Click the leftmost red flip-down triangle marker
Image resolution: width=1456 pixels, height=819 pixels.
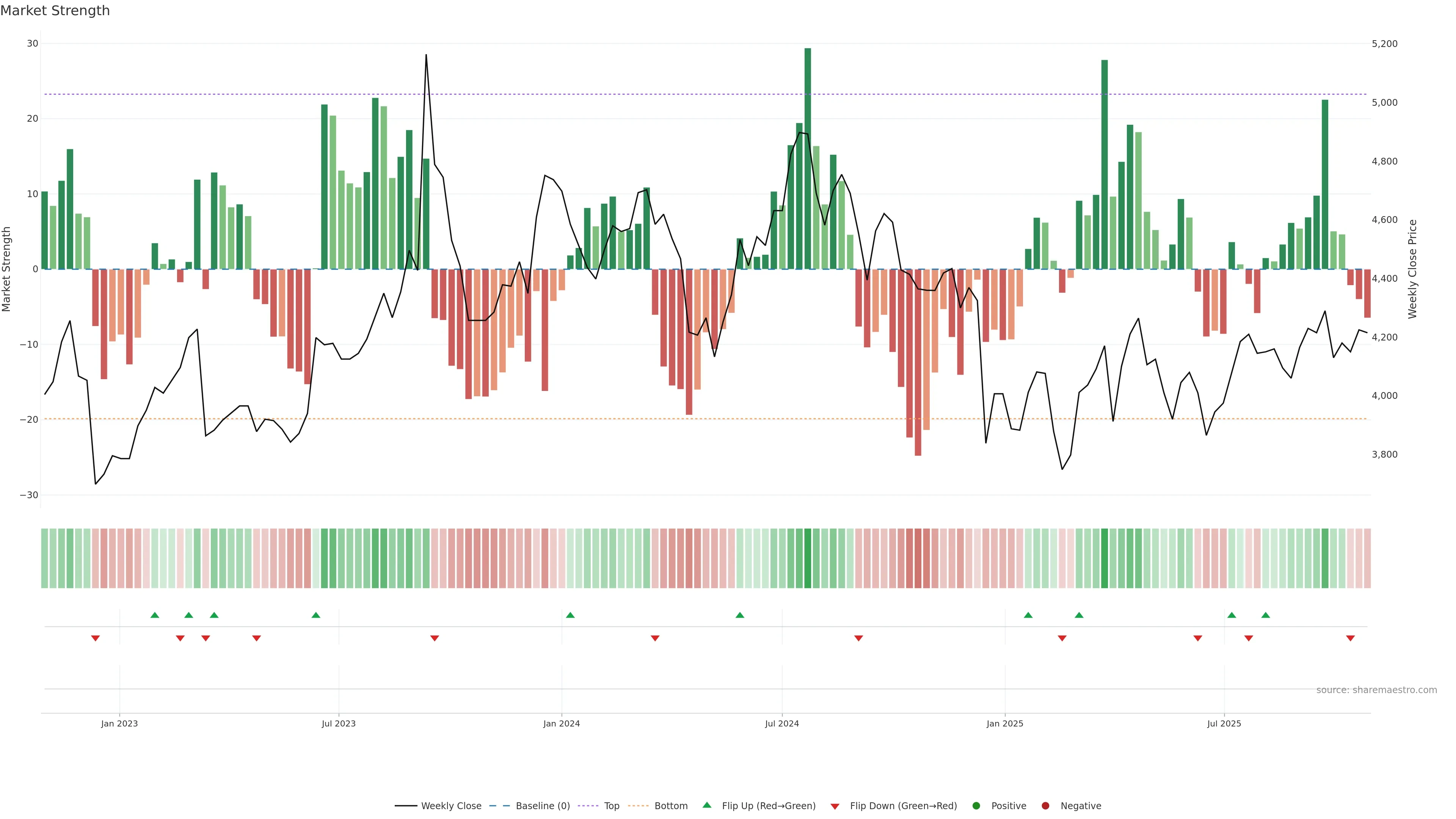(x=96, y=638)
